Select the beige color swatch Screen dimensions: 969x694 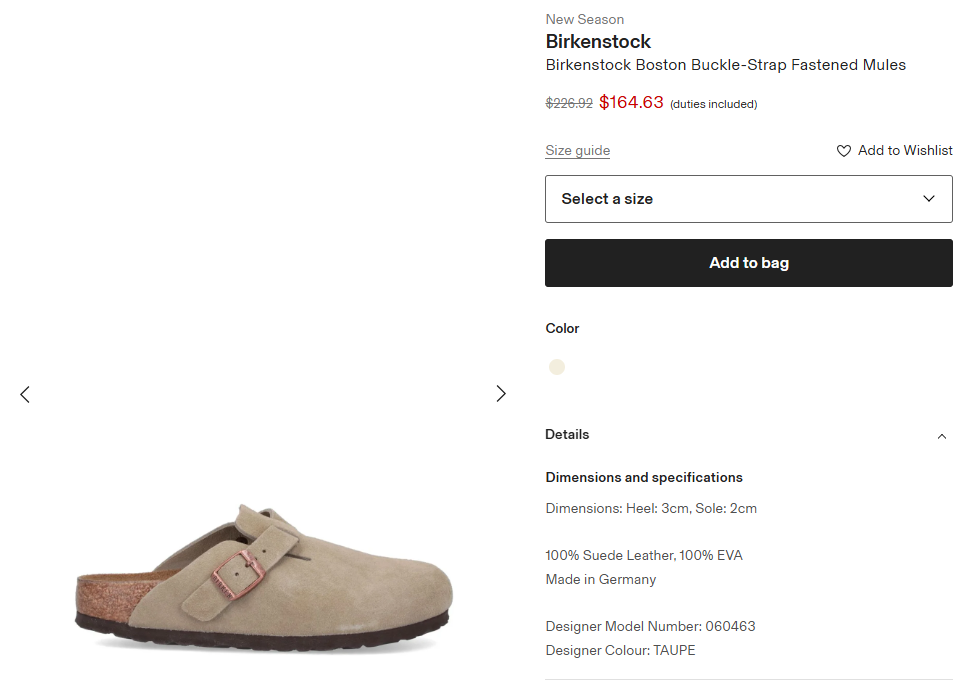[557, 367]
